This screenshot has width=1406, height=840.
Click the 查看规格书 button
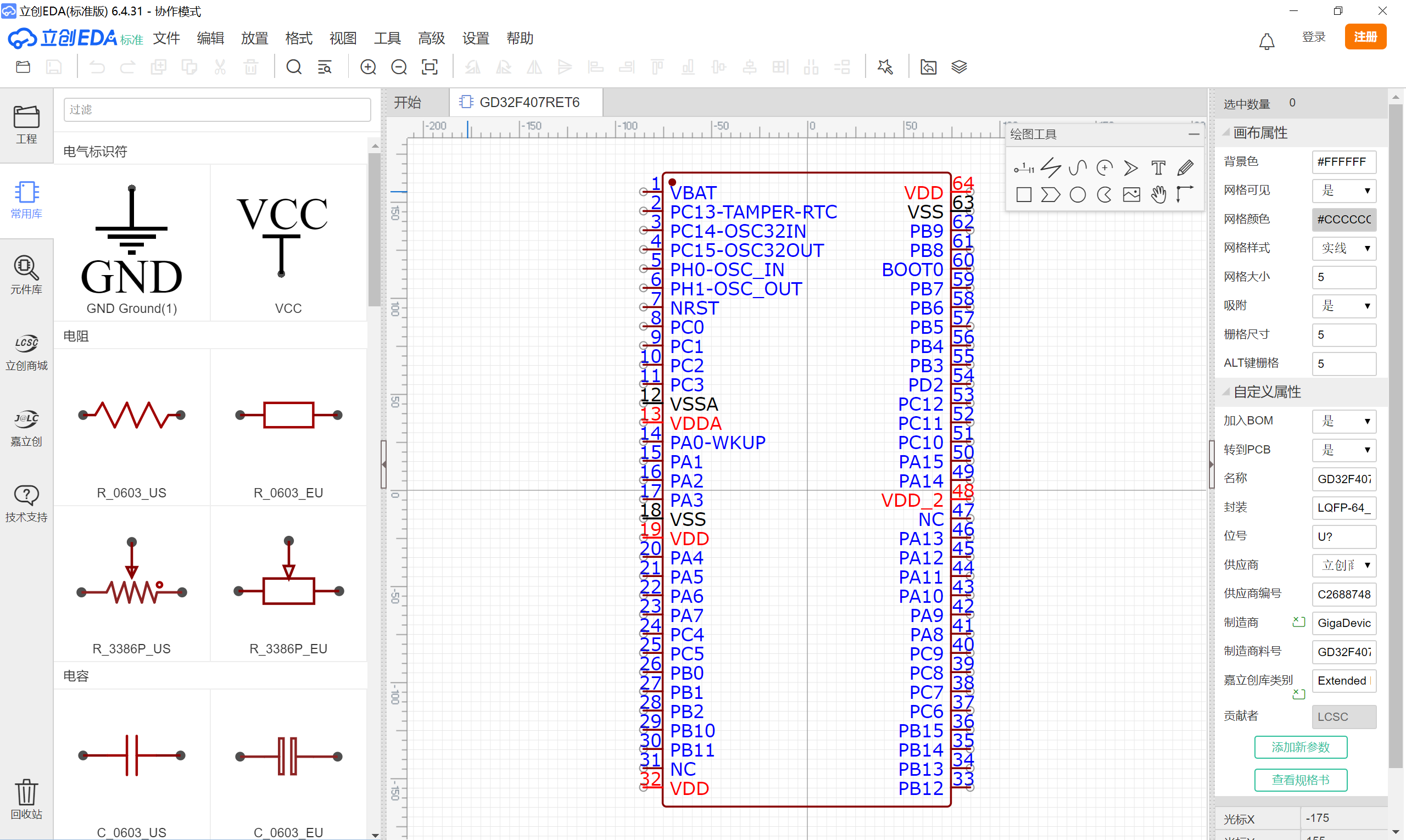click(x=1301, y=780)
